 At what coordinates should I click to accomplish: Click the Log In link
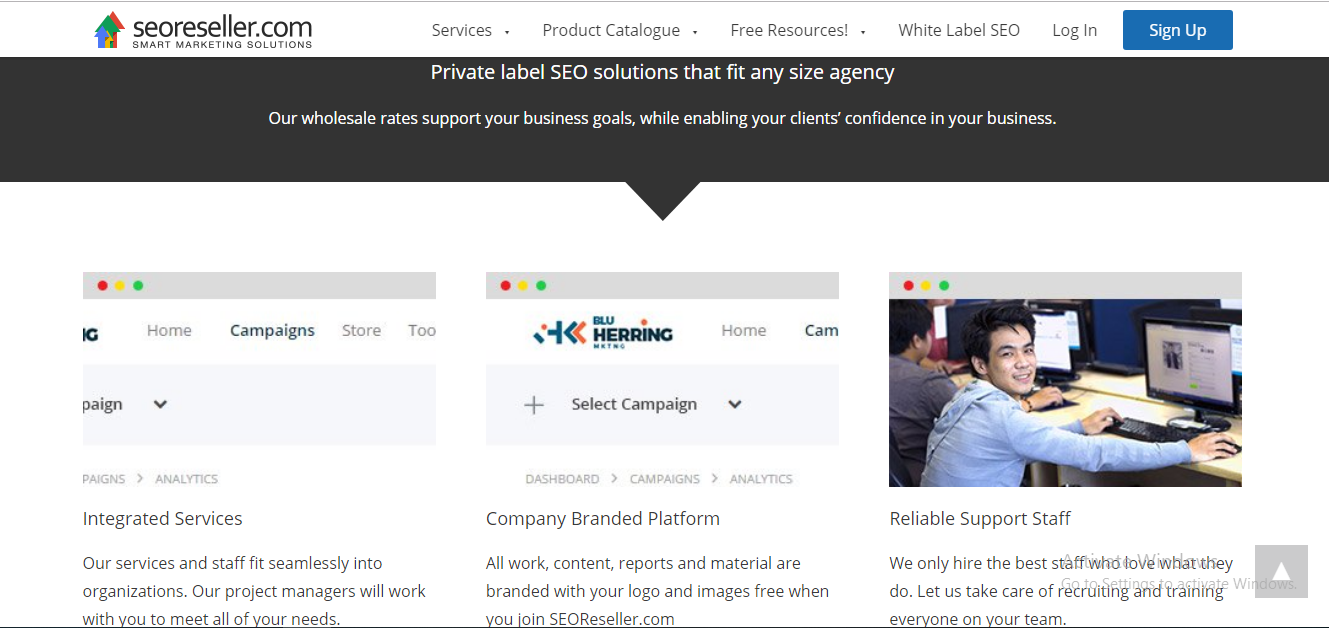pyautogui.click(x=1074, y=30)
